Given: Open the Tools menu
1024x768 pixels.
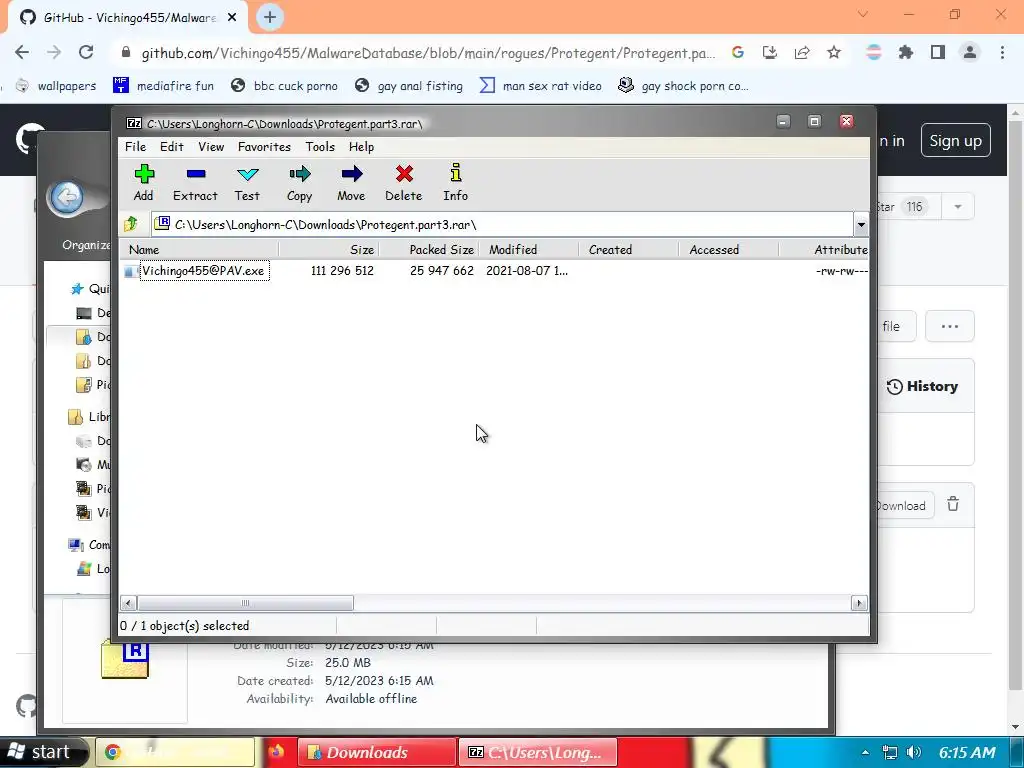Looking at the screenshot, I should [x=320, y=147].
